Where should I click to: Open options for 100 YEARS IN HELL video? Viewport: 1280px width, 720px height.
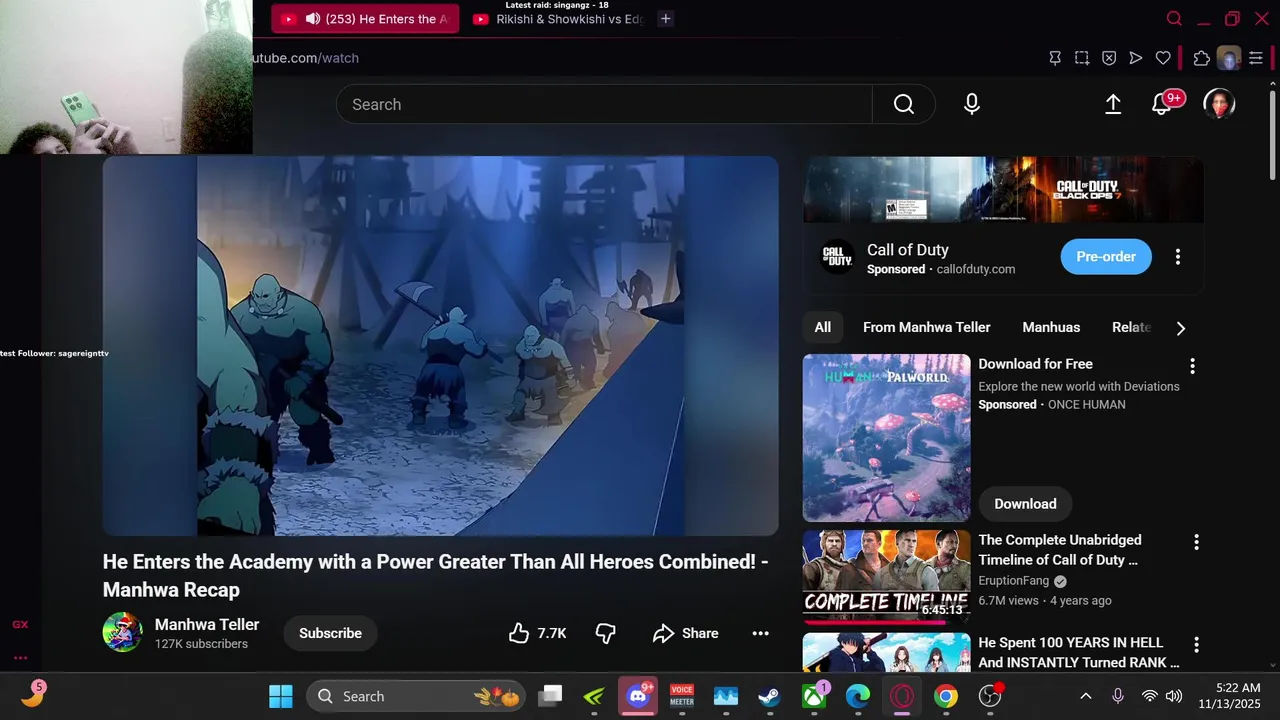[x=1196, y=645]
